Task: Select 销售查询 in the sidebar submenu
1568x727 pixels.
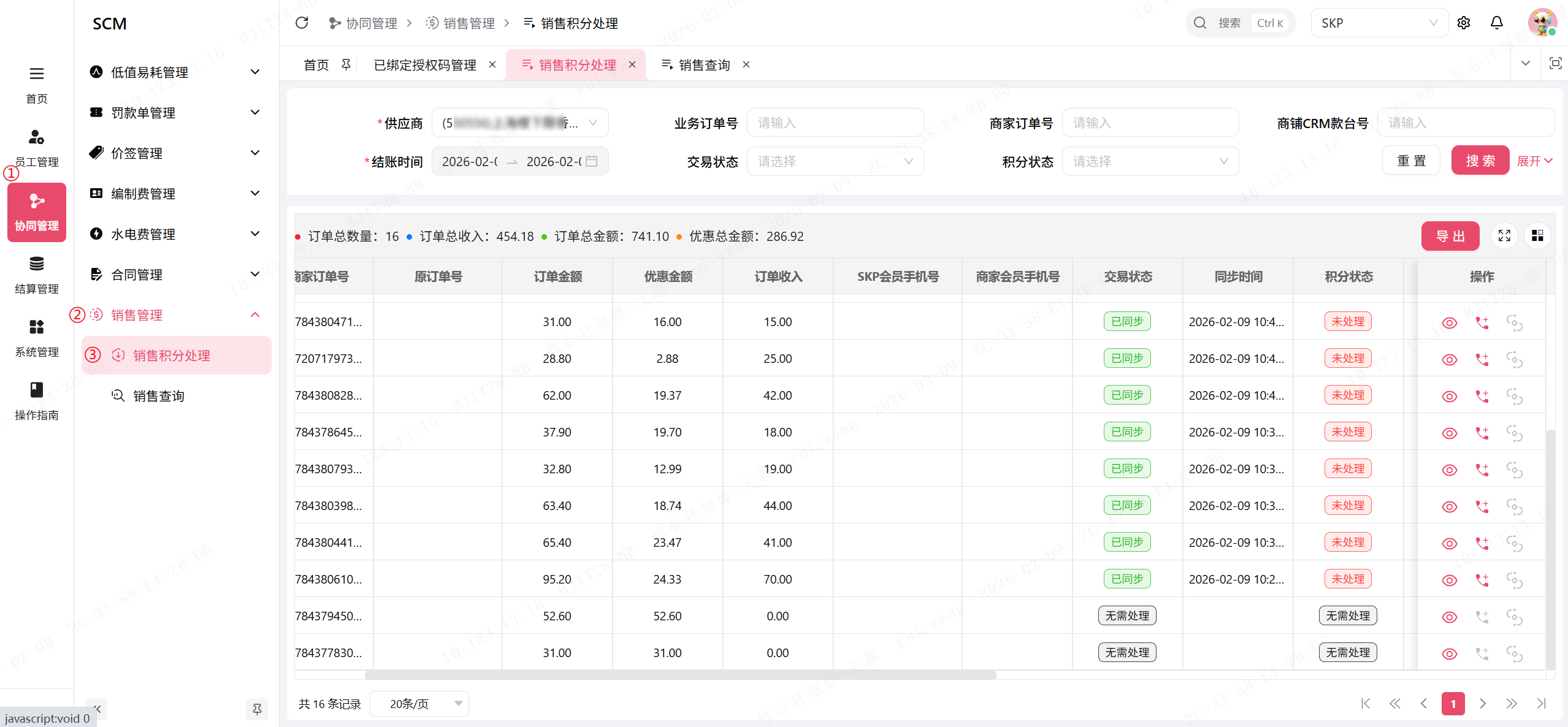Action: 158,396
